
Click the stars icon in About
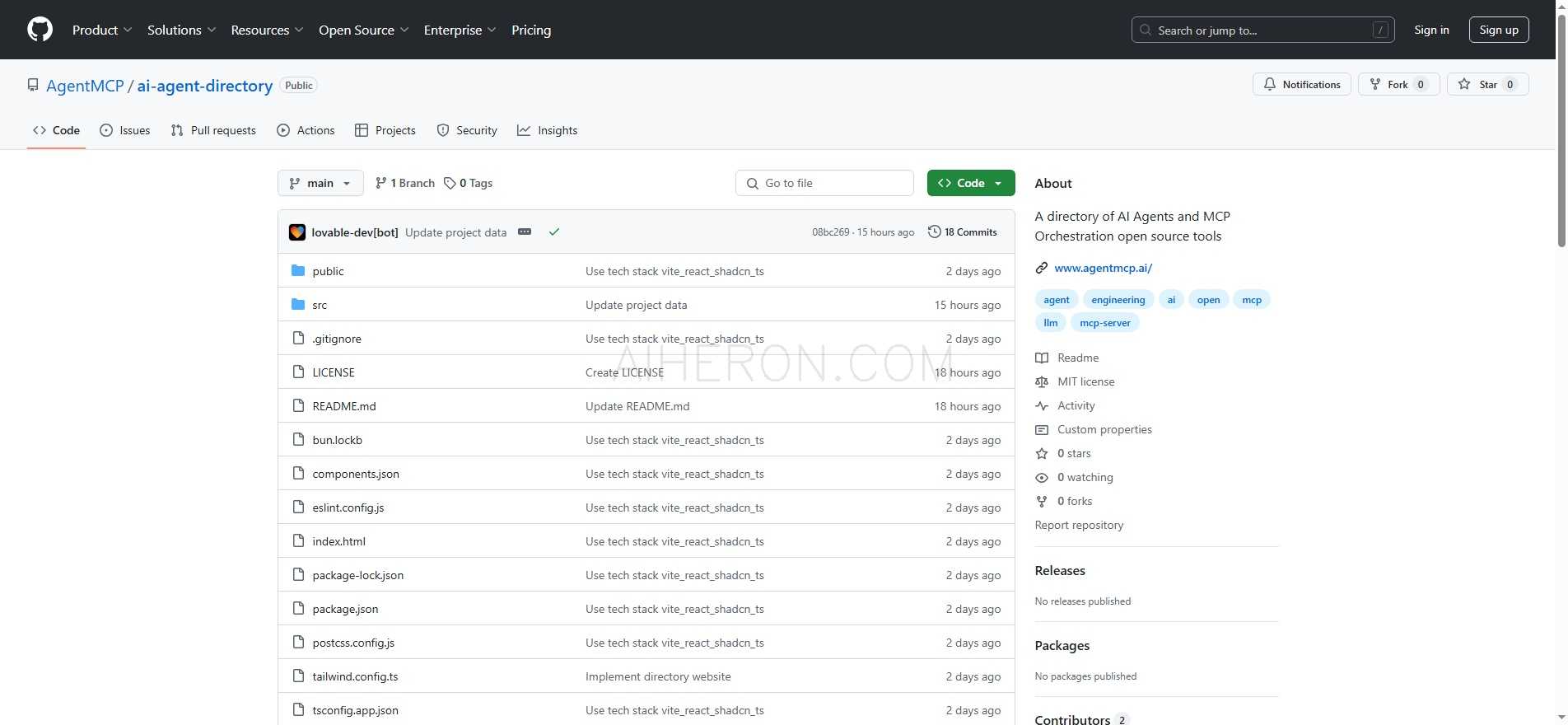click(1042, 453)
